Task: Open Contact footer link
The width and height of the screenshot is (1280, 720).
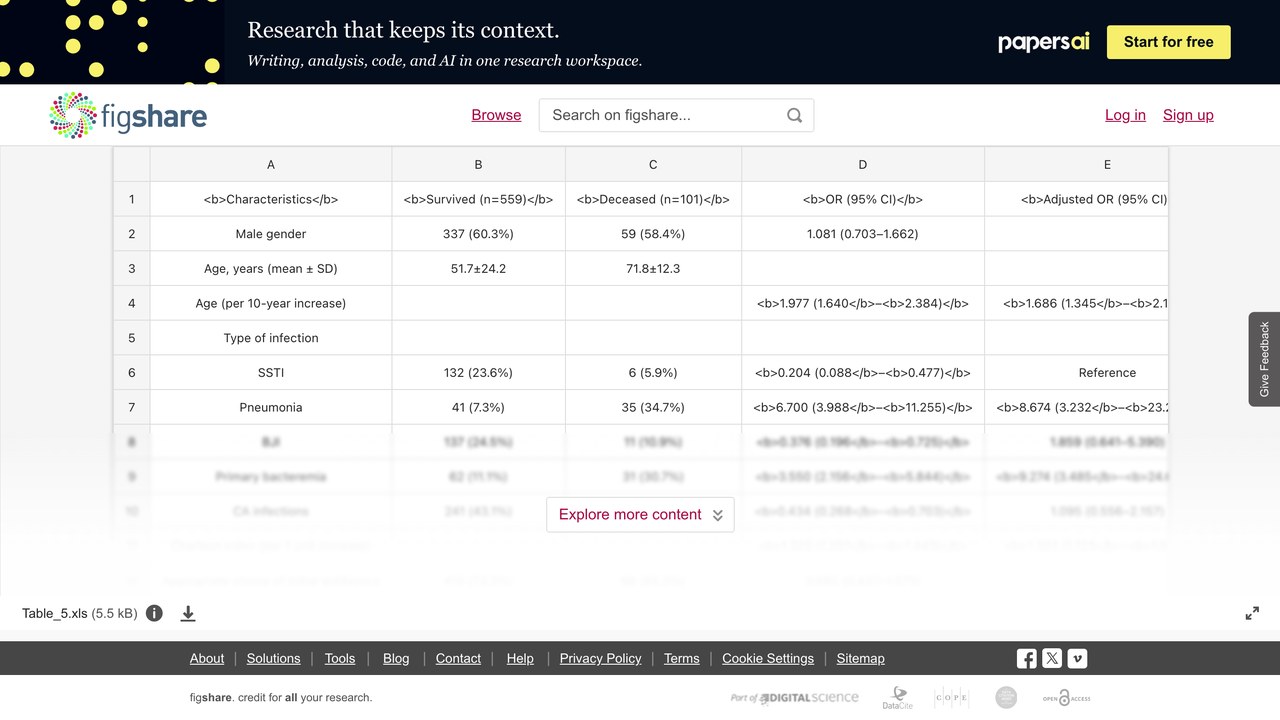Action: (x=458, y=658)
